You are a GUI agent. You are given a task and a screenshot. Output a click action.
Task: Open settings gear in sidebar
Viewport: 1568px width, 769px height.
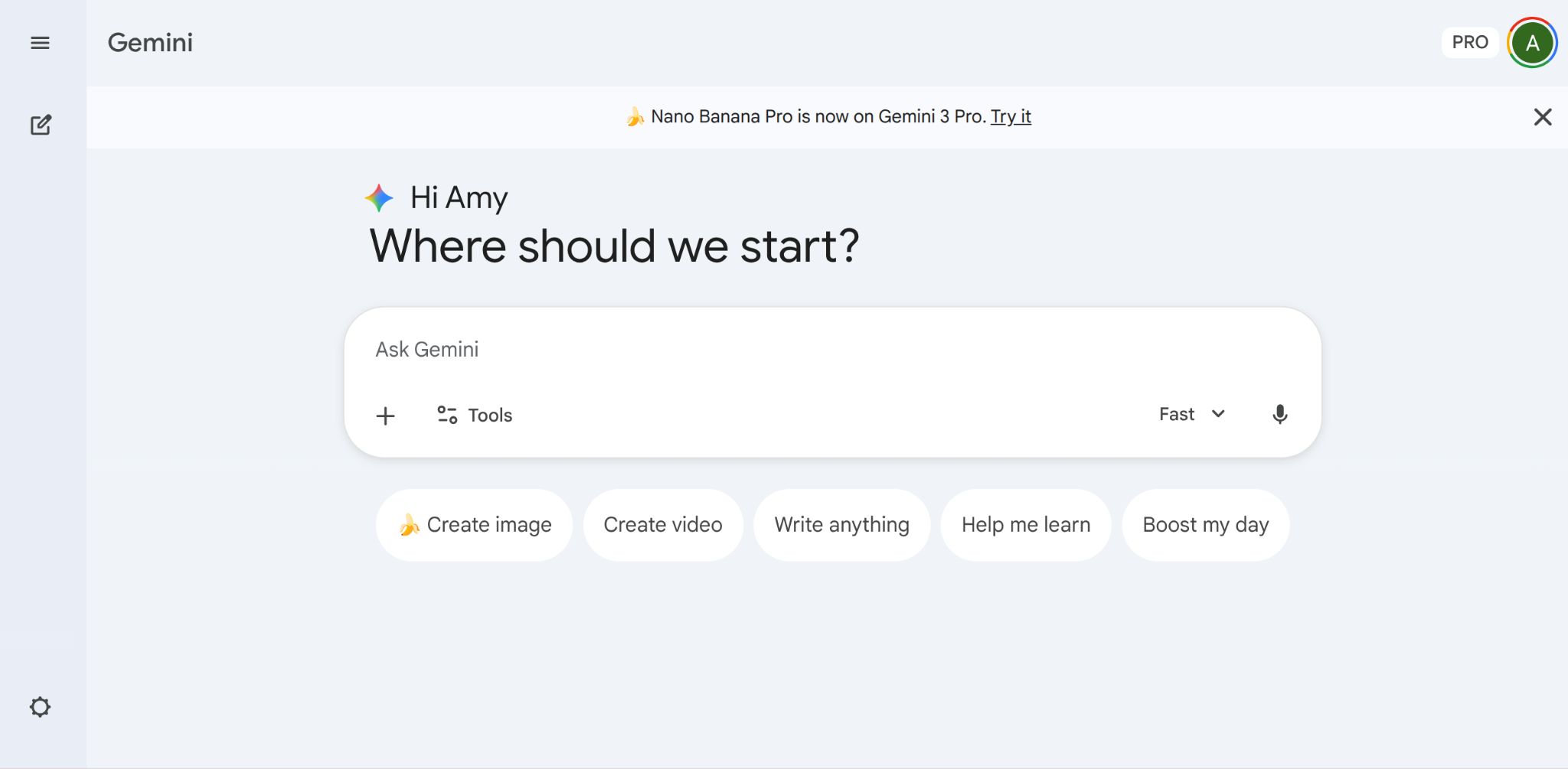pyautogui.click(x=40, y=707)
